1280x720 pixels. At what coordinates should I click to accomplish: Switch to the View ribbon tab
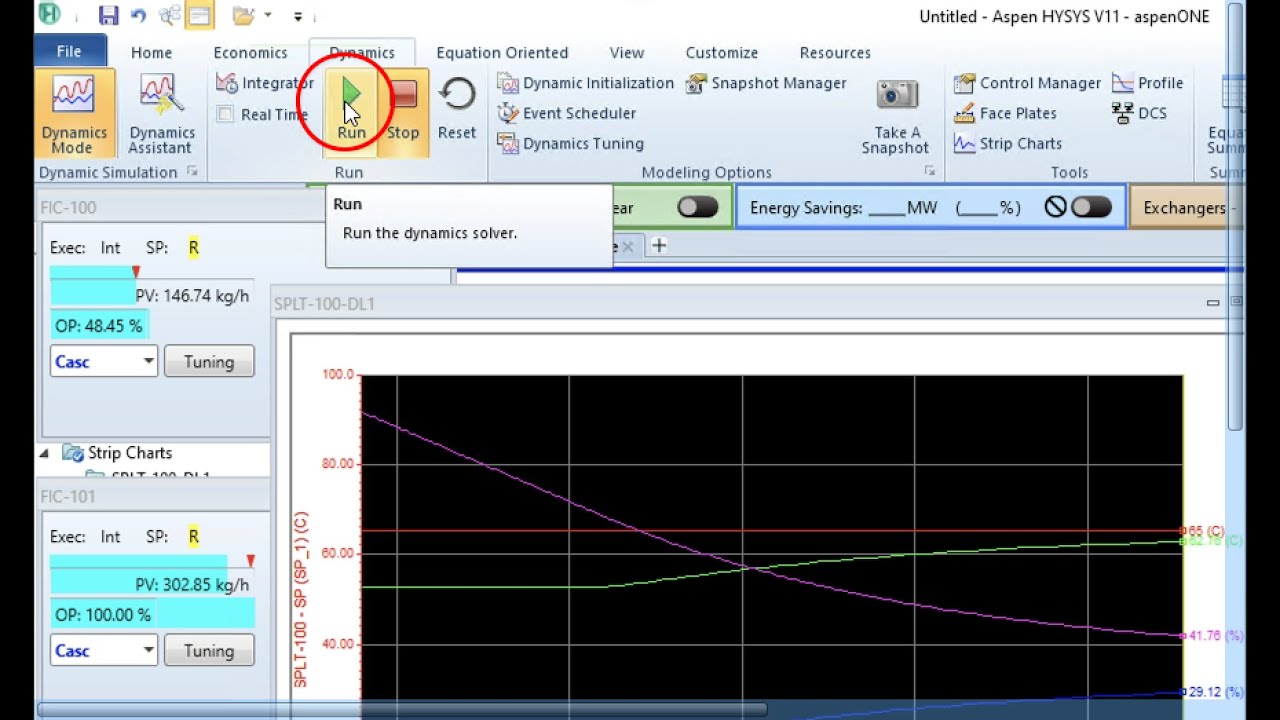point(627,53)
